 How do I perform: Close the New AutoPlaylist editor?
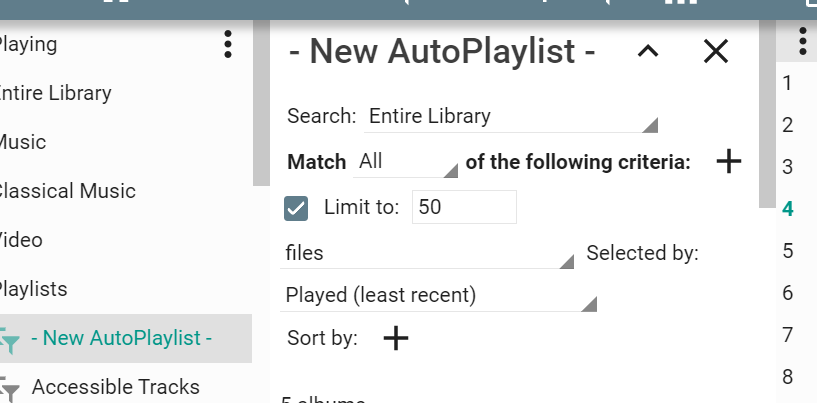tap(716, 52)
